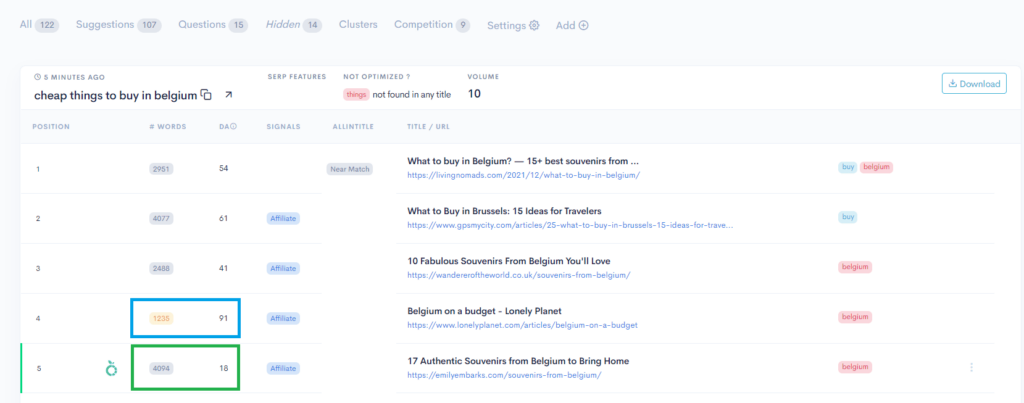The width and height of the screenshot is (1024, 403).
Task: Open the Questions tab
Action: tap(213, 25)
